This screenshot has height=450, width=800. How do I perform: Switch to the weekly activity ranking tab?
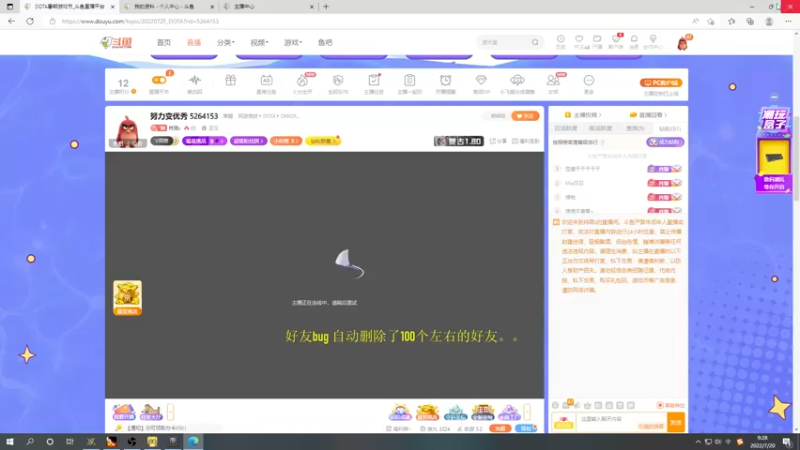(x=600, y=129)
